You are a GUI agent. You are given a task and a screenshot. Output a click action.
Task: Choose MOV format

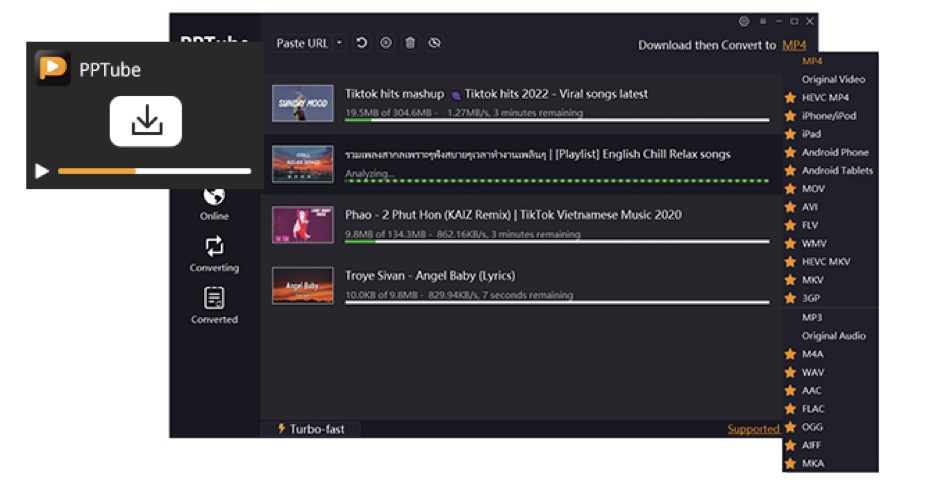[x=813, y=189]
